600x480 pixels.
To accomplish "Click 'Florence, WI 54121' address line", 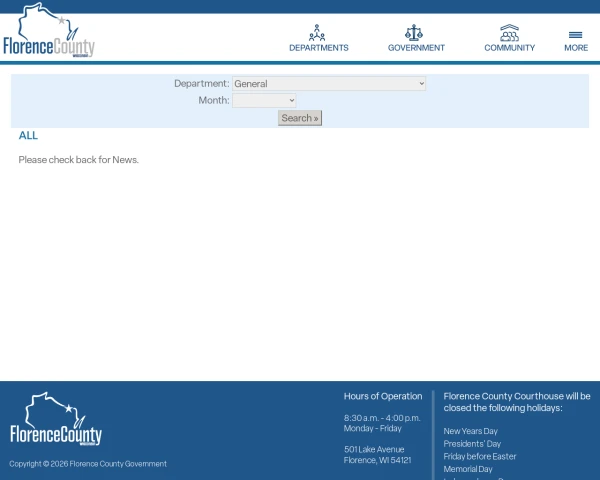I will 377,460.
